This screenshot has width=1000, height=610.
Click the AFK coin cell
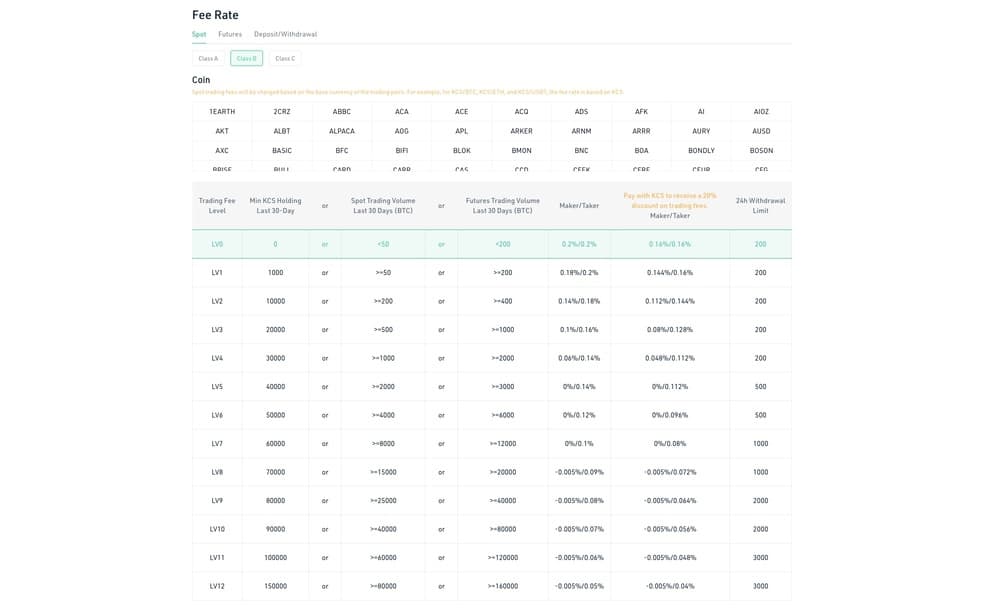(642, 112)
